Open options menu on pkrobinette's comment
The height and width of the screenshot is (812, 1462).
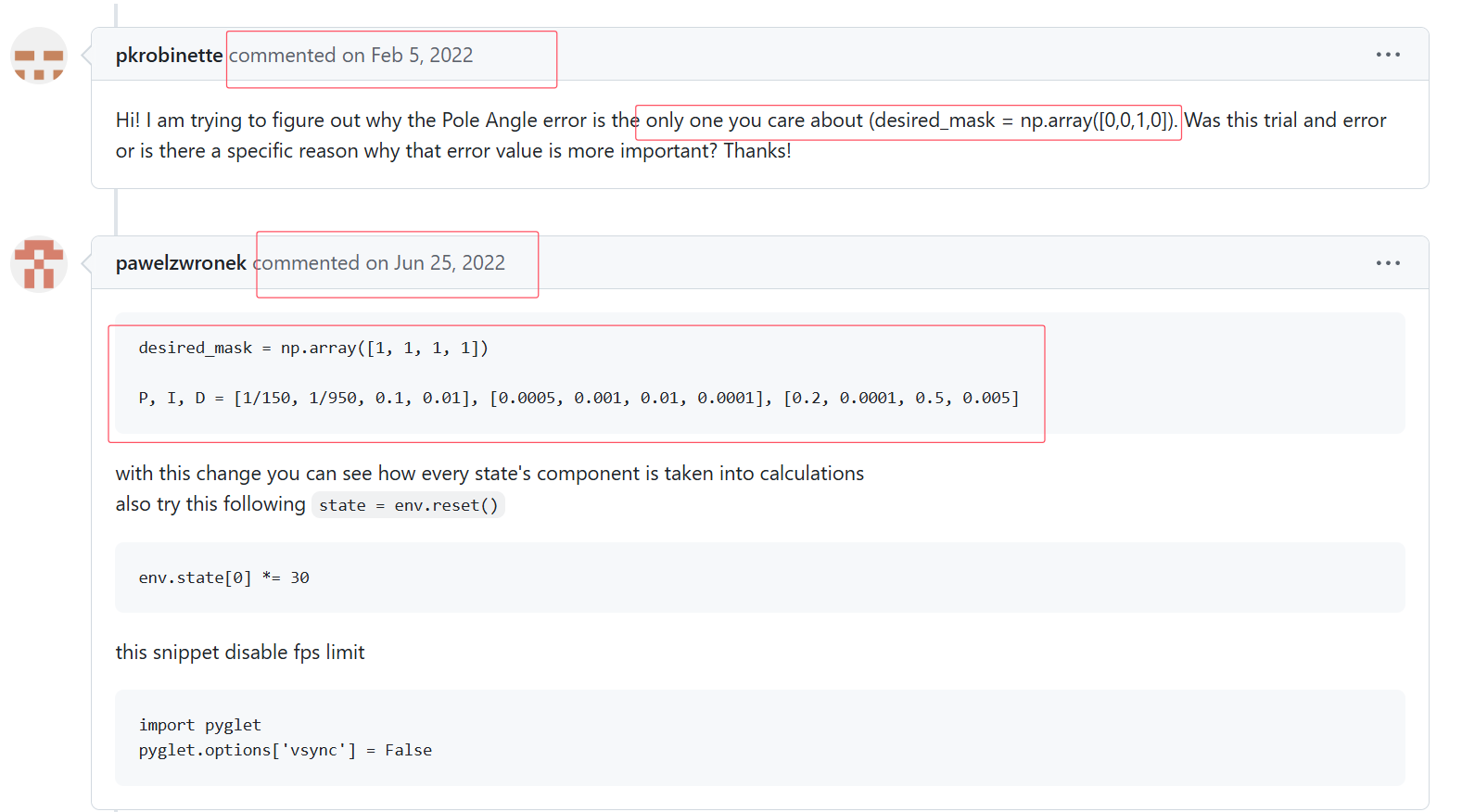[x=1388, y=55]
